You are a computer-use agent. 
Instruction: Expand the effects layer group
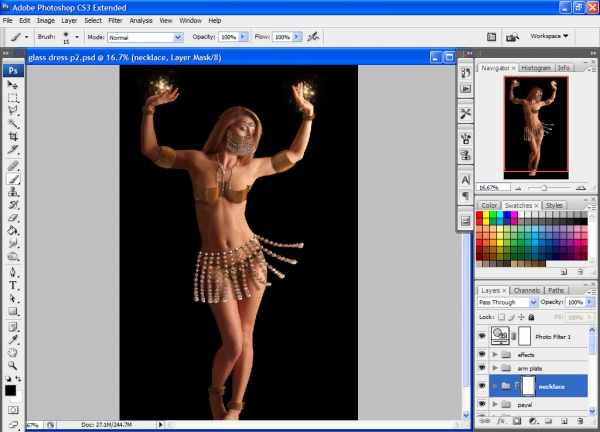[495, 354]
